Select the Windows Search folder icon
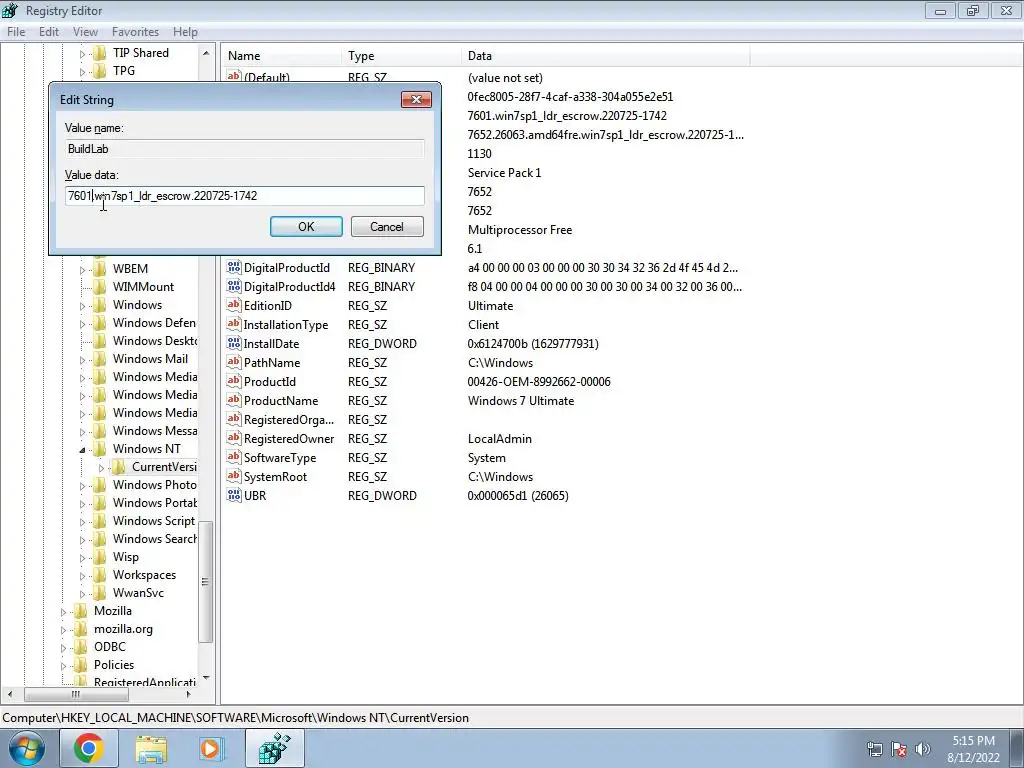1024x768 pixels. 99,539
